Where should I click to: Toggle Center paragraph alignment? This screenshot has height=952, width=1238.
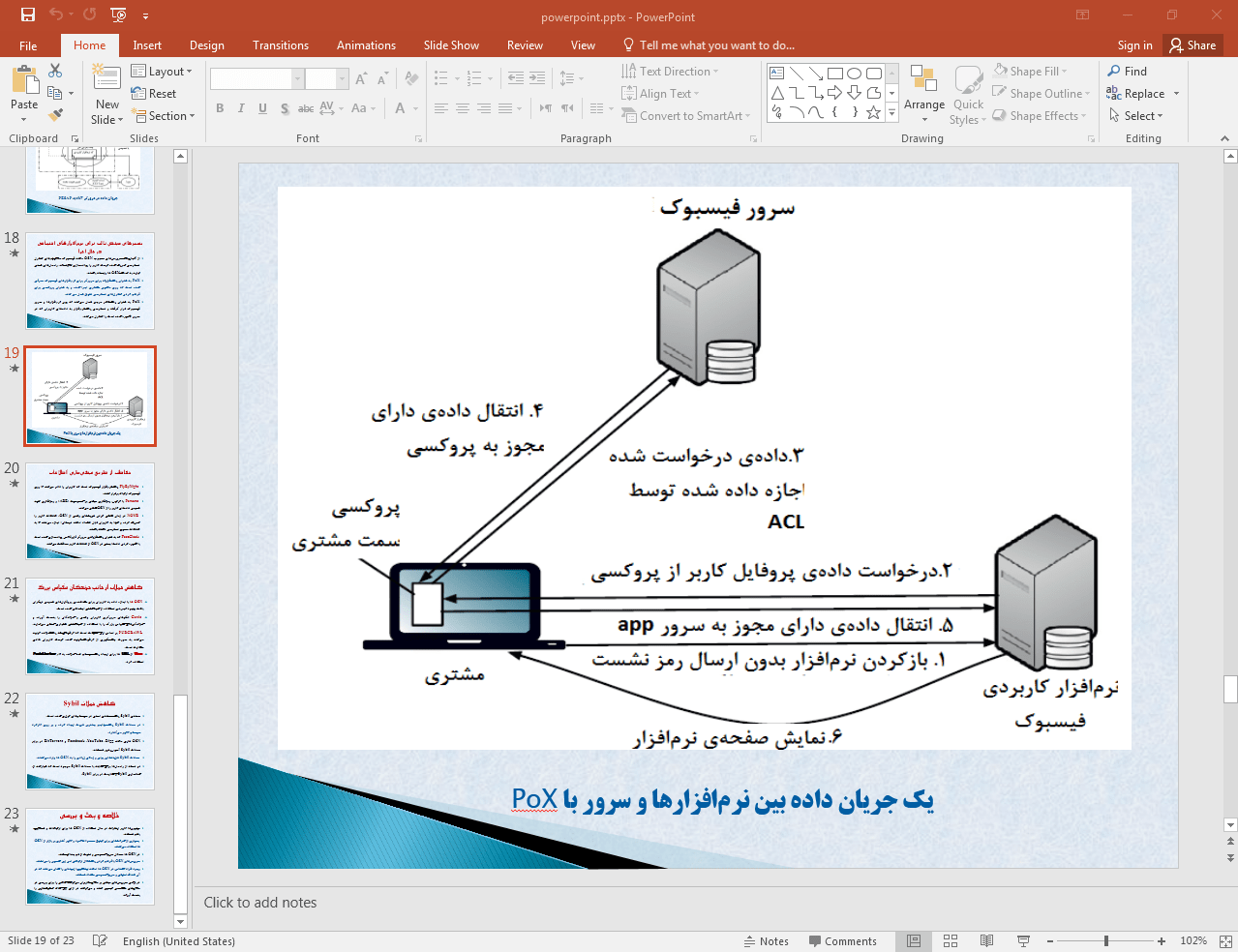[x=463, y=108]
